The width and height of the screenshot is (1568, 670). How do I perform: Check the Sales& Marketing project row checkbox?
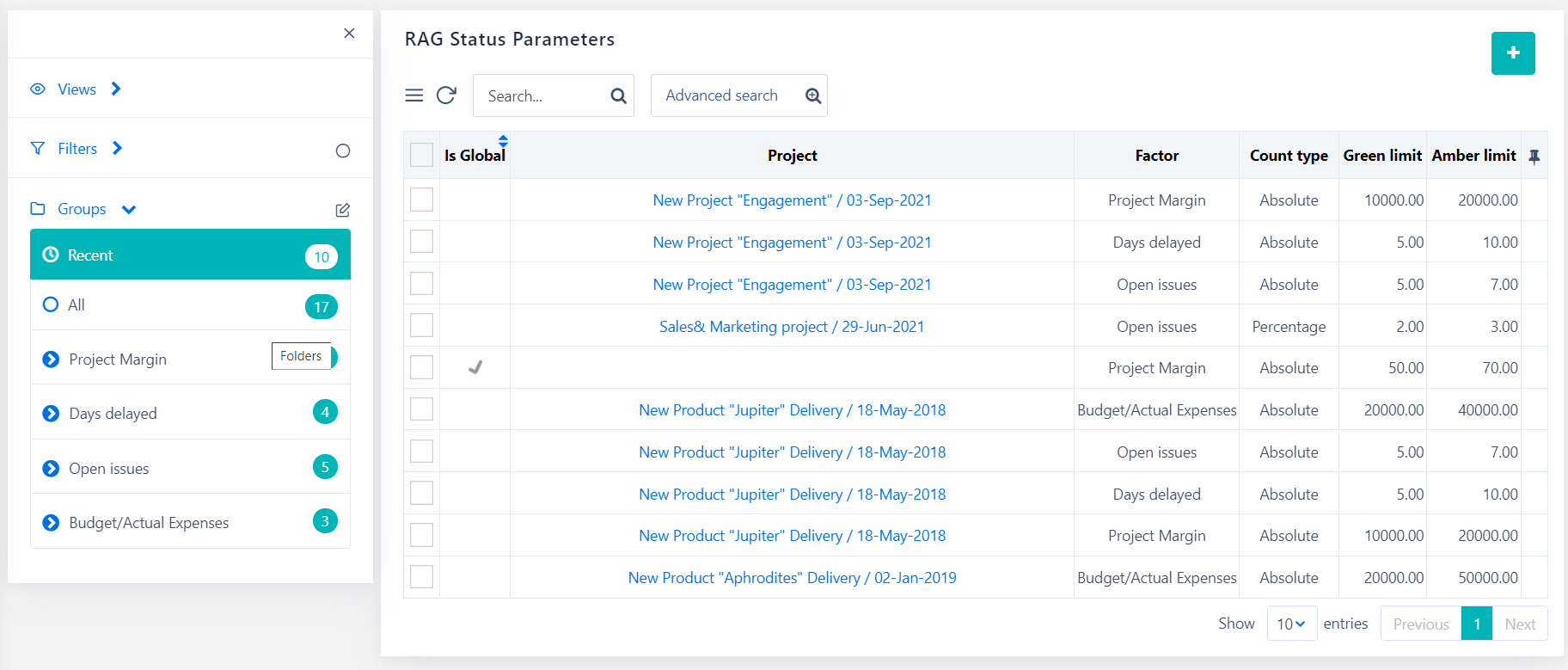[421, 326]
